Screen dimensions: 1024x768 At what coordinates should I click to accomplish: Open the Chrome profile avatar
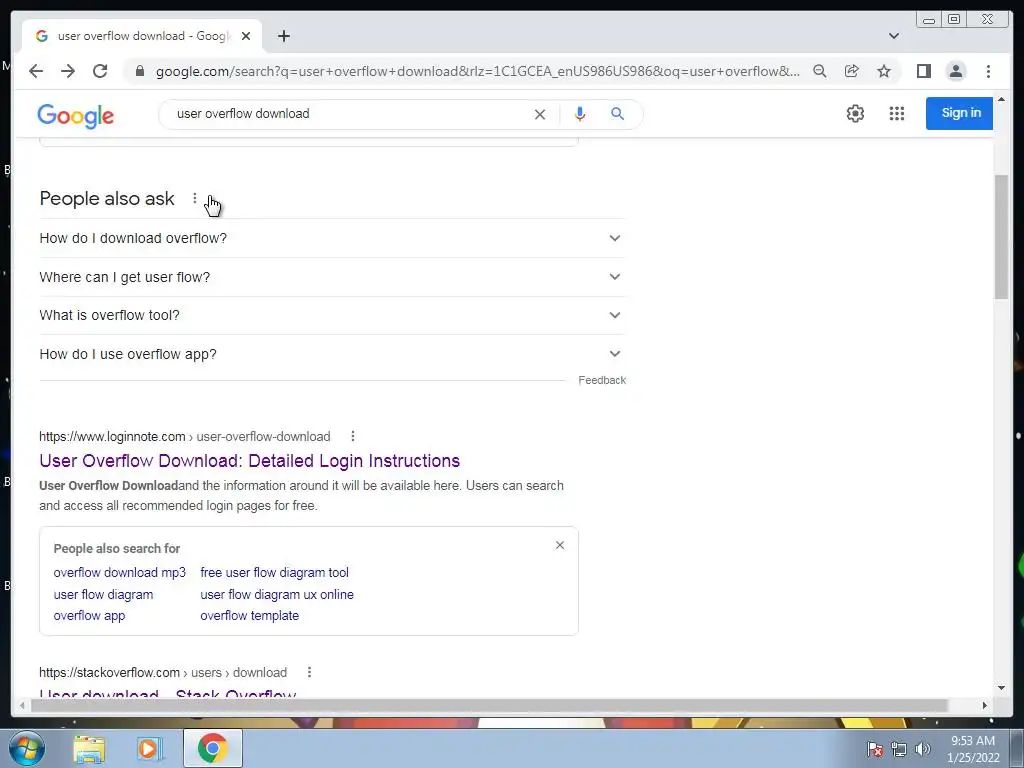[955, 71]
